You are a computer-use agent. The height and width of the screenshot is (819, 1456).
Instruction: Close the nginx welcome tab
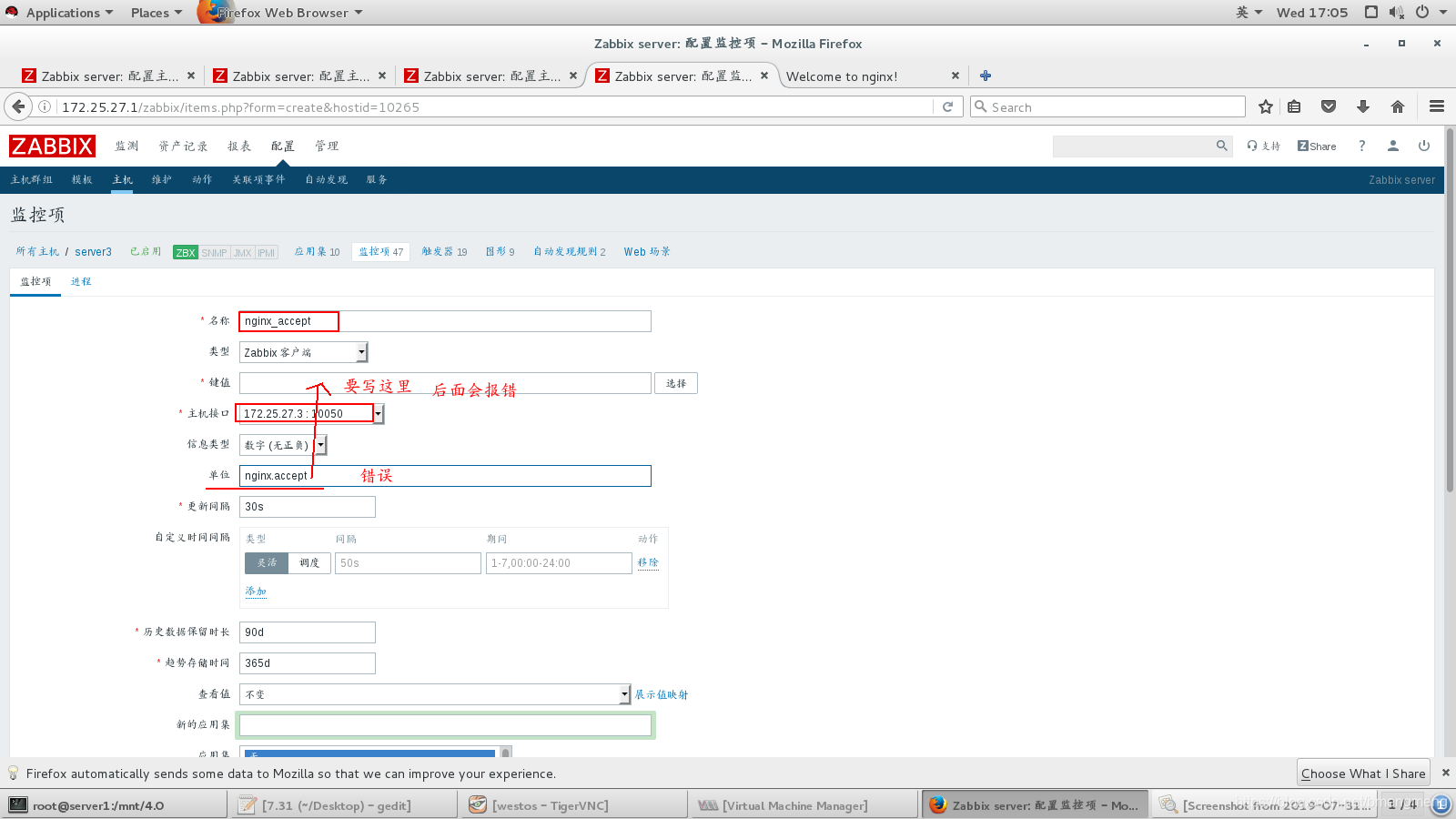coord(955,76)
